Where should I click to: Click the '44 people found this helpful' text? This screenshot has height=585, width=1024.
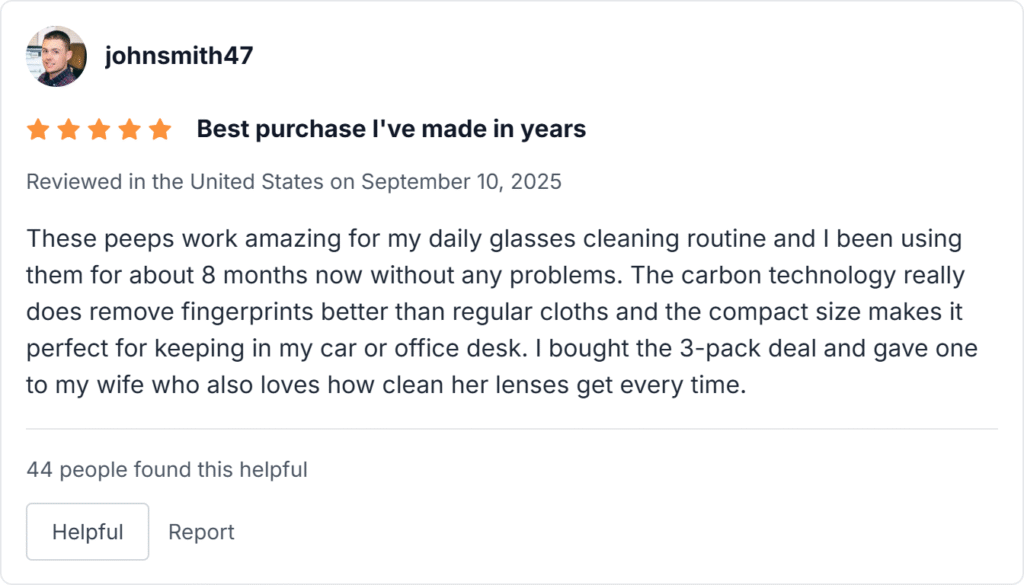[167, 469]
